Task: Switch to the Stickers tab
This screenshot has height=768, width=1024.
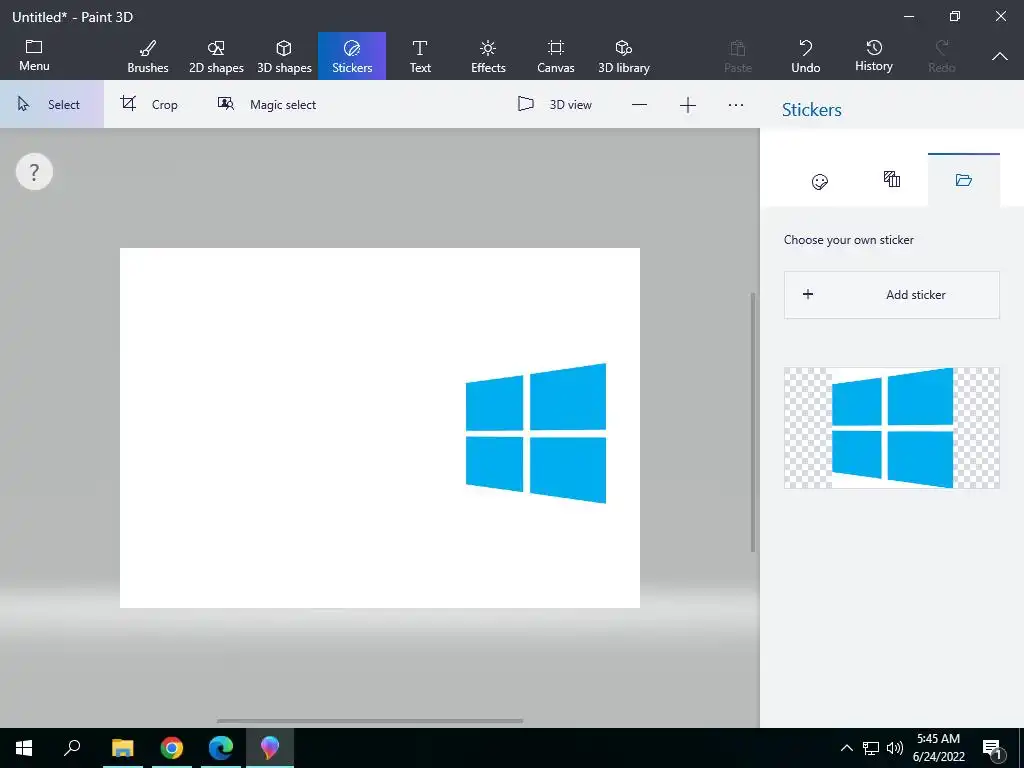Action: click(x=352, y=56)
